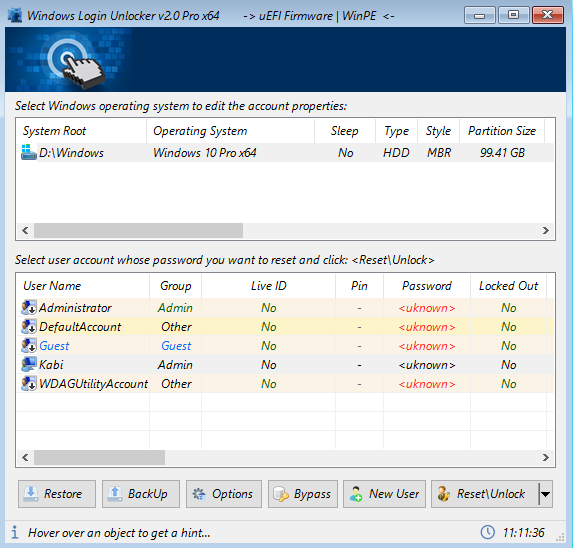Click the user list horizontal scrollbar thumb

click(99, 457)
